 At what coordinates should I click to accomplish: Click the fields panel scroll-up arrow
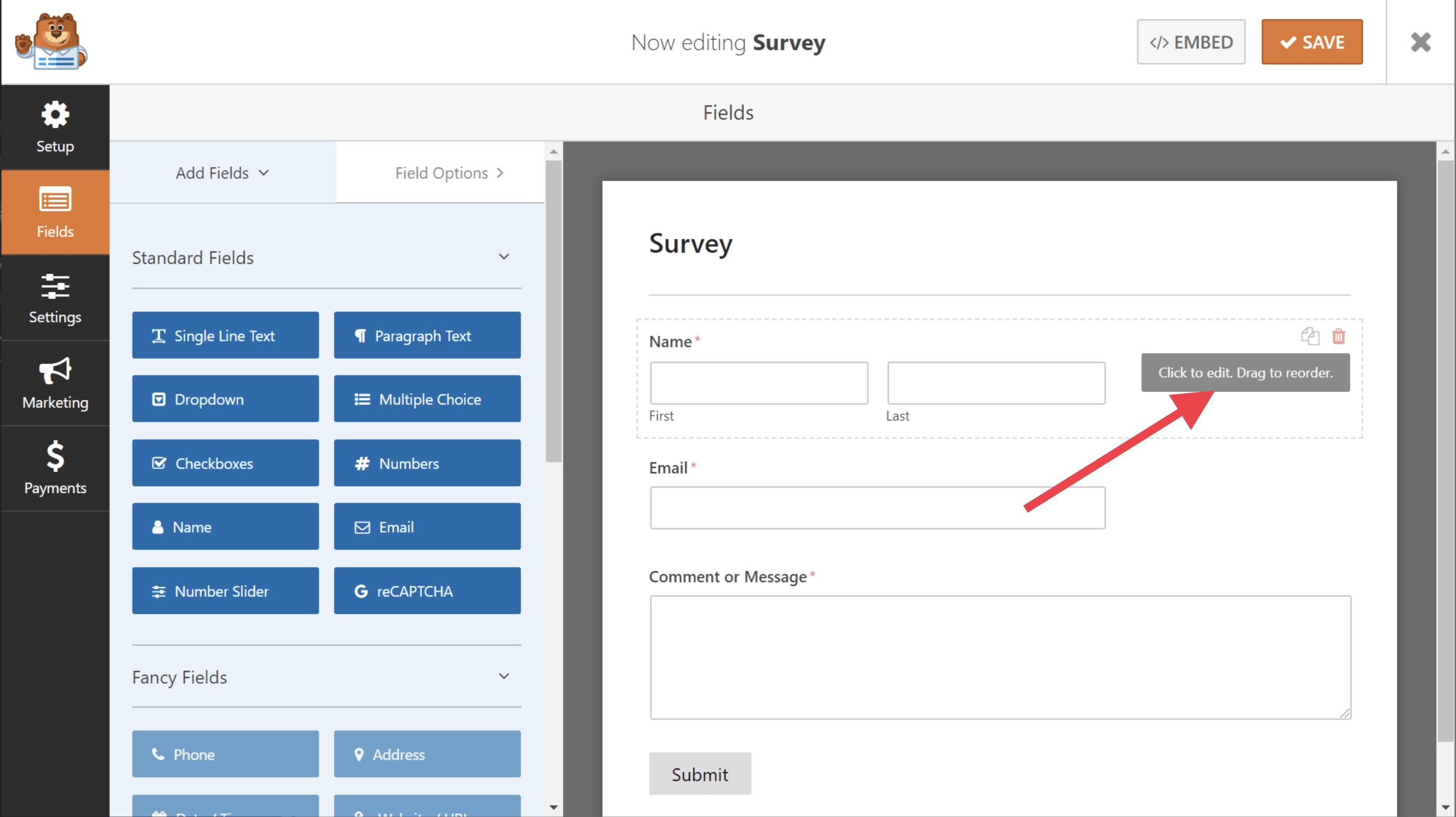tap(553, 151)
